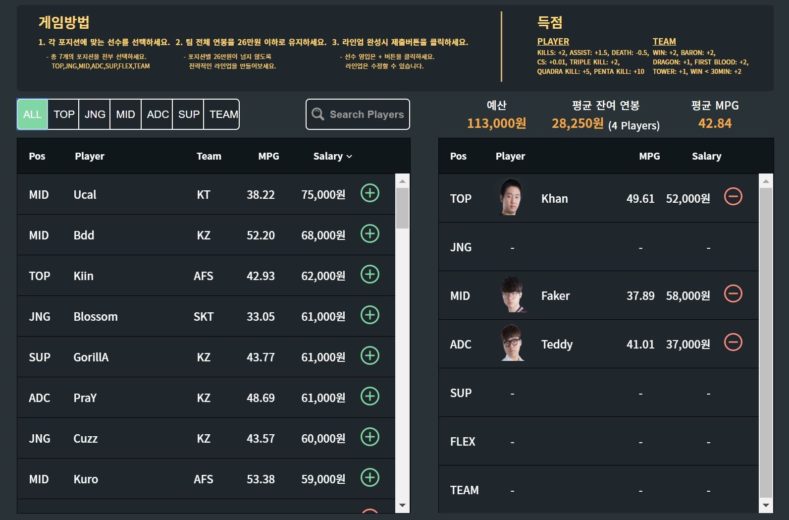The width and height of the screenshot is (789, 520).
Task: Click plus icon next to Kiin
Action: 370,275
